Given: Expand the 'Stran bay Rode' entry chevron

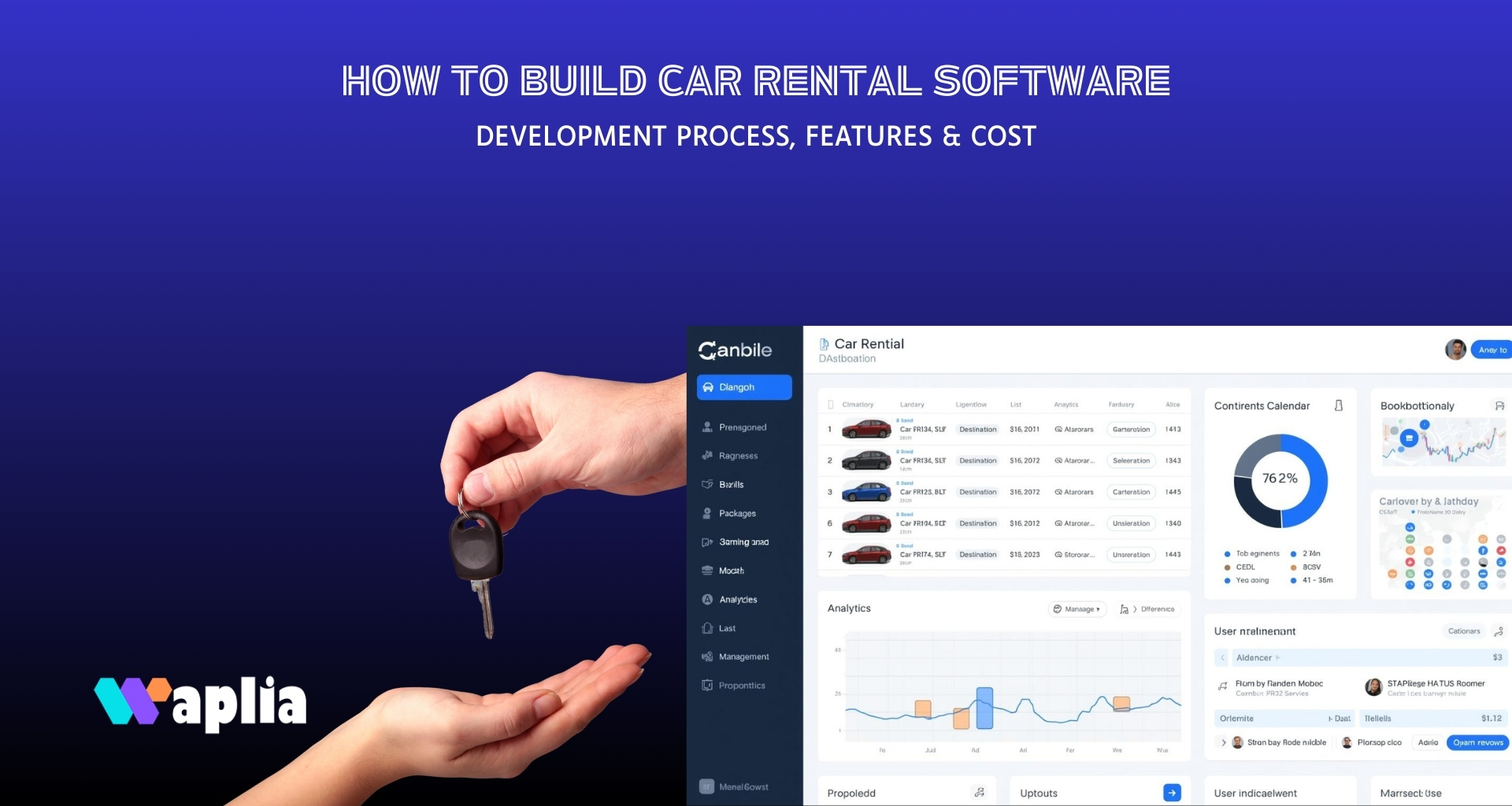Looking at the screenshot, I should click(1225, 742).
